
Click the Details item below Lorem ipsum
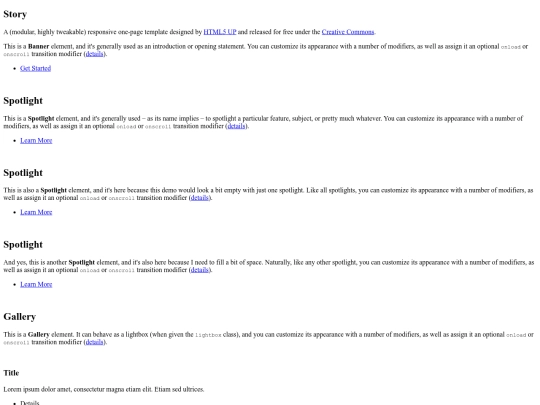click(x=30, y=403)
